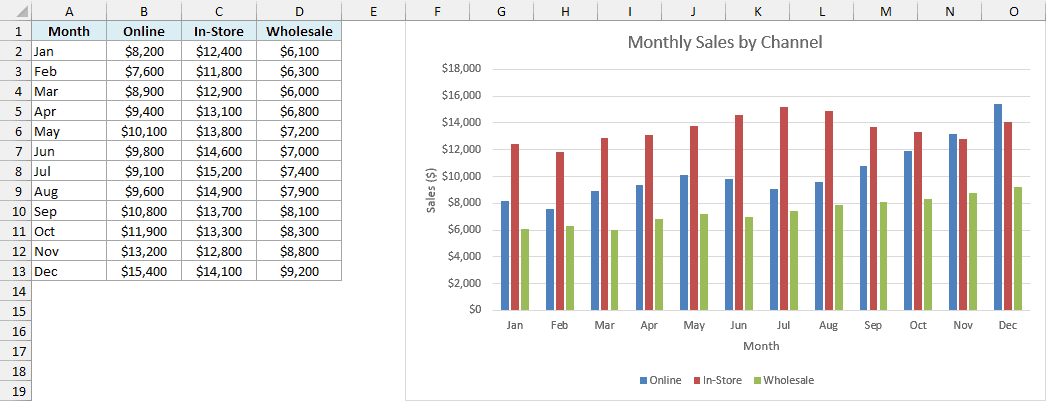Select the $8,800 Wholesale value

pyautogui.click(x=299, y=252)
